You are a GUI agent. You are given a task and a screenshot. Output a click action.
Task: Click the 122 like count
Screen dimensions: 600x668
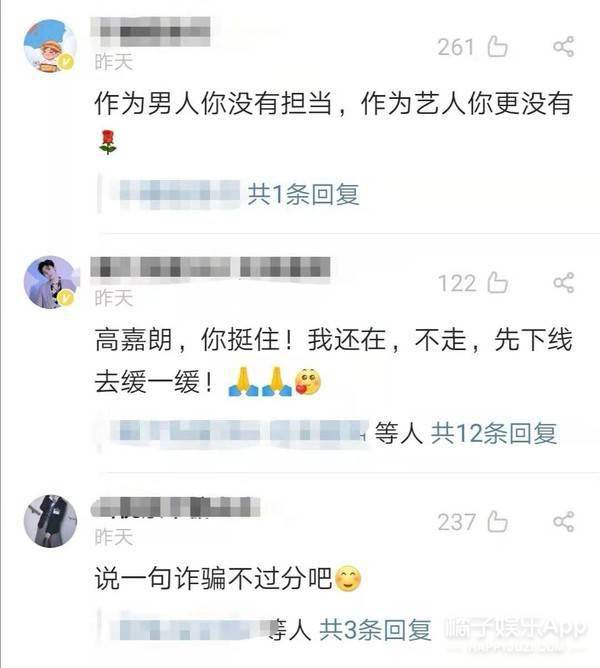[457, 283]
